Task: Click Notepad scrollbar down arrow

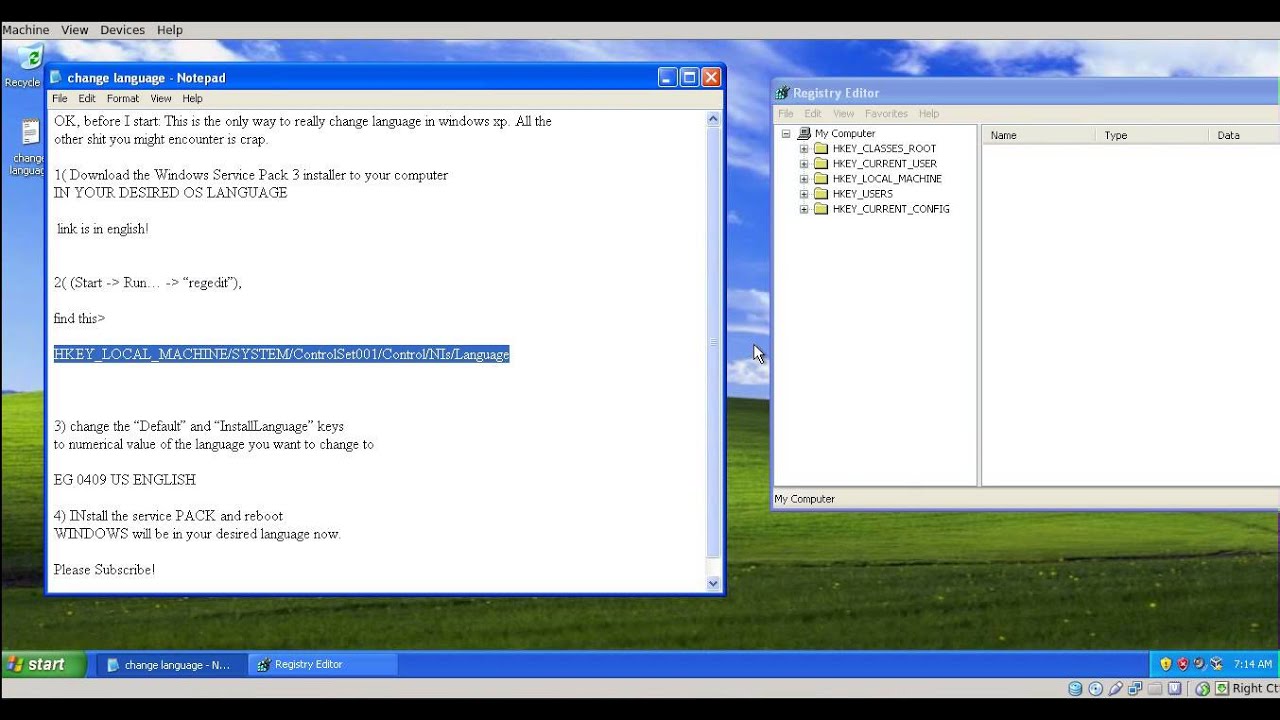Action: click(713, 583)
